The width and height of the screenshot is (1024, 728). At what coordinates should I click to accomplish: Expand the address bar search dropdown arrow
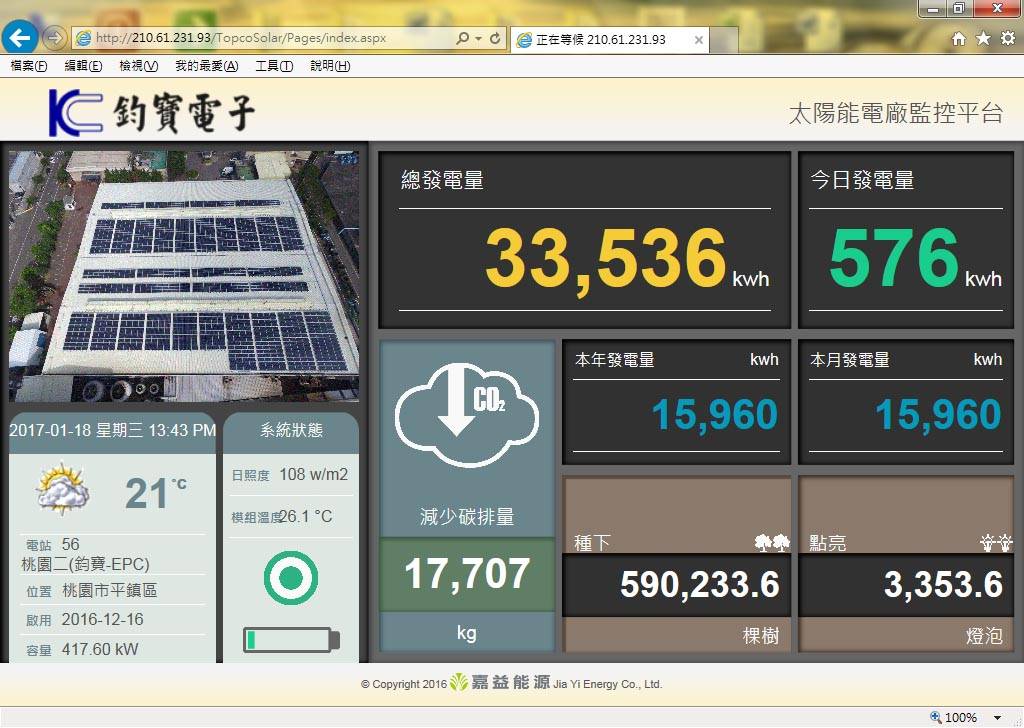pos(479,38)
